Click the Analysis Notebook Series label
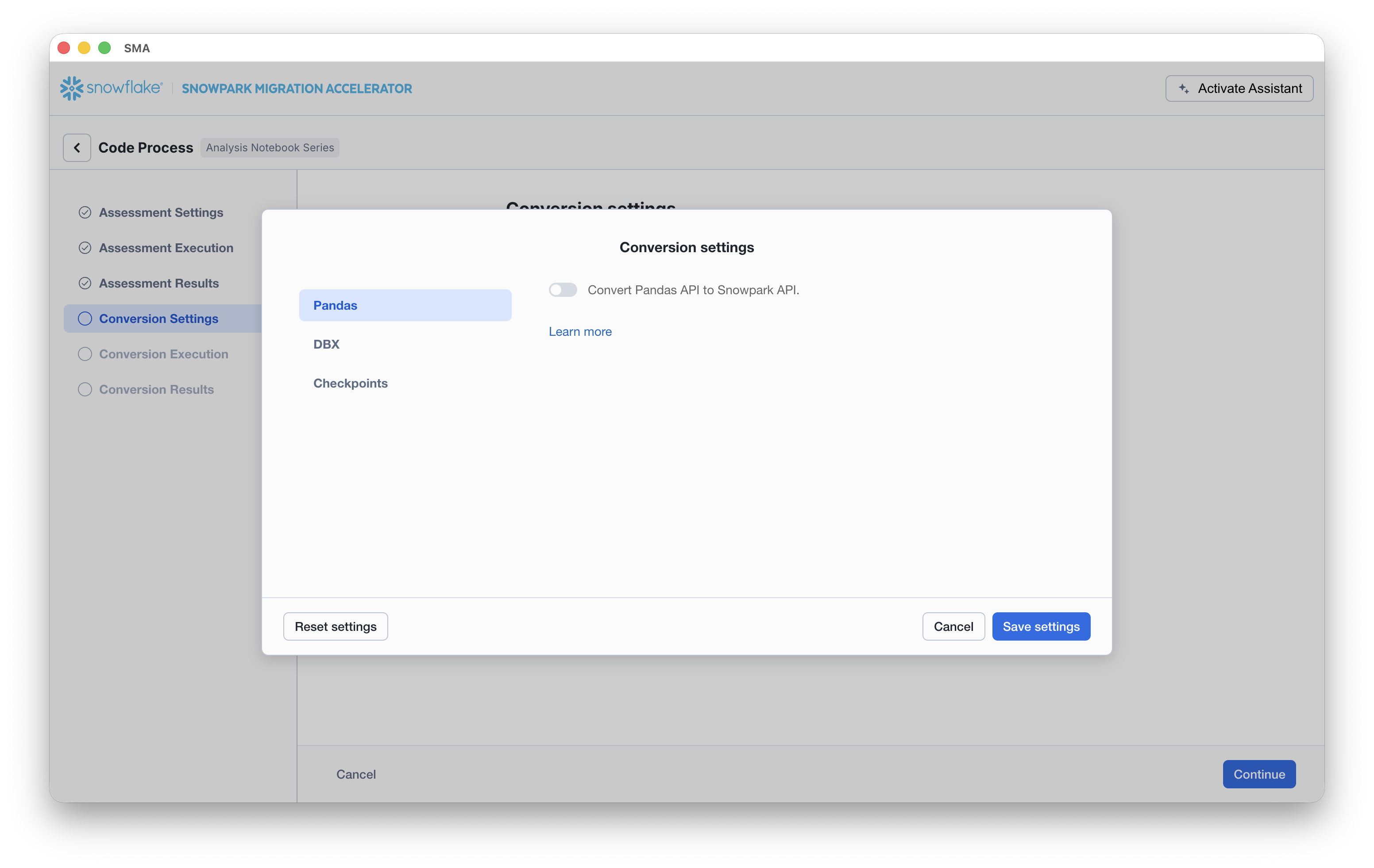 click(269, 147)
